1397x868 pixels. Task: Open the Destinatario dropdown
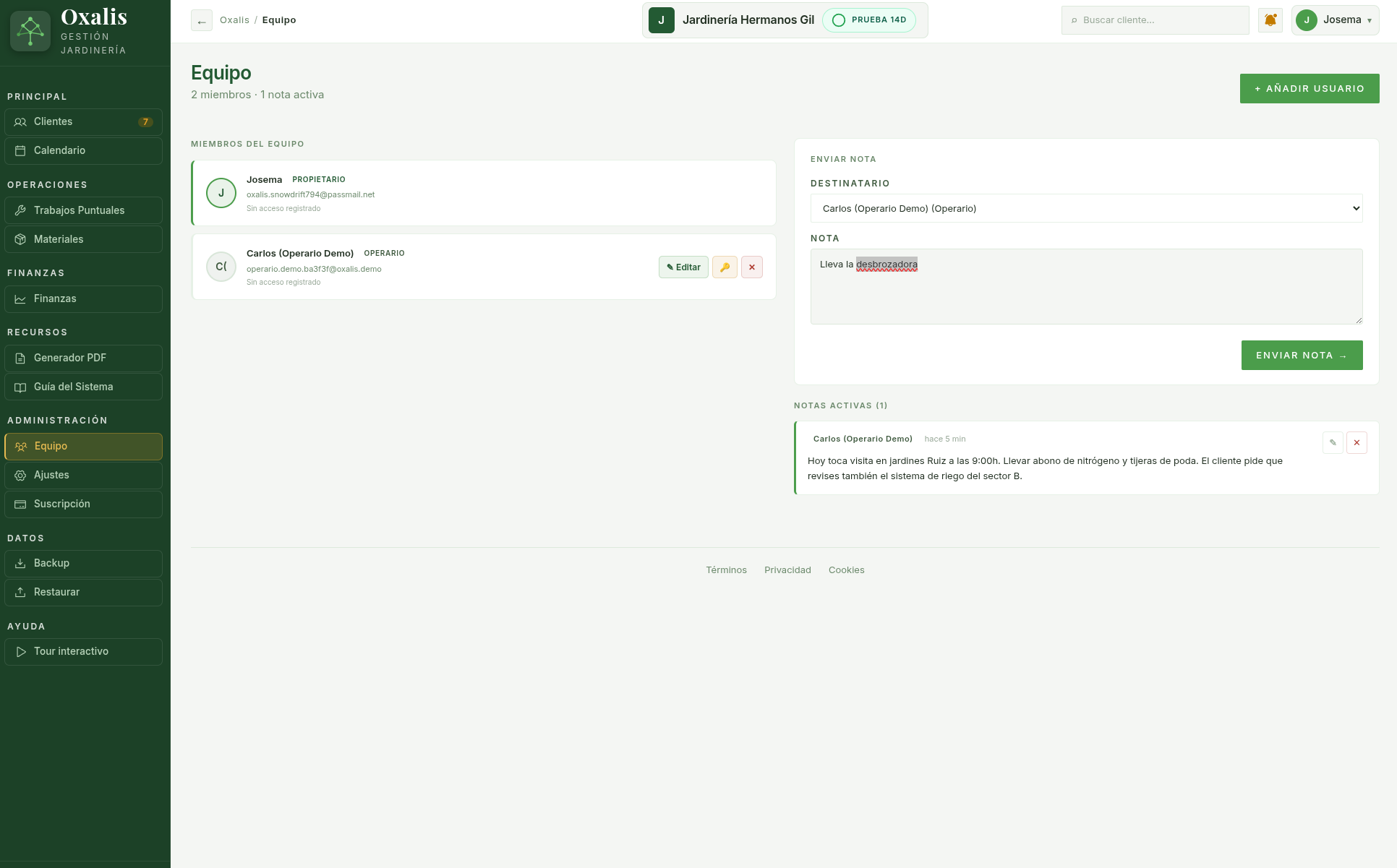(x=1086, y=208)
